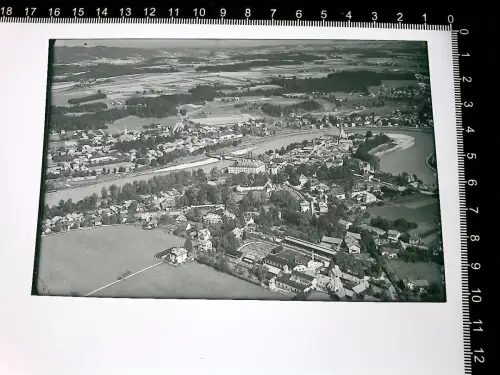Image resolution: width=500 pixels, height=375 pixels.
Task: Click the number 13 on the top ruler
Action: coord(125,12)
